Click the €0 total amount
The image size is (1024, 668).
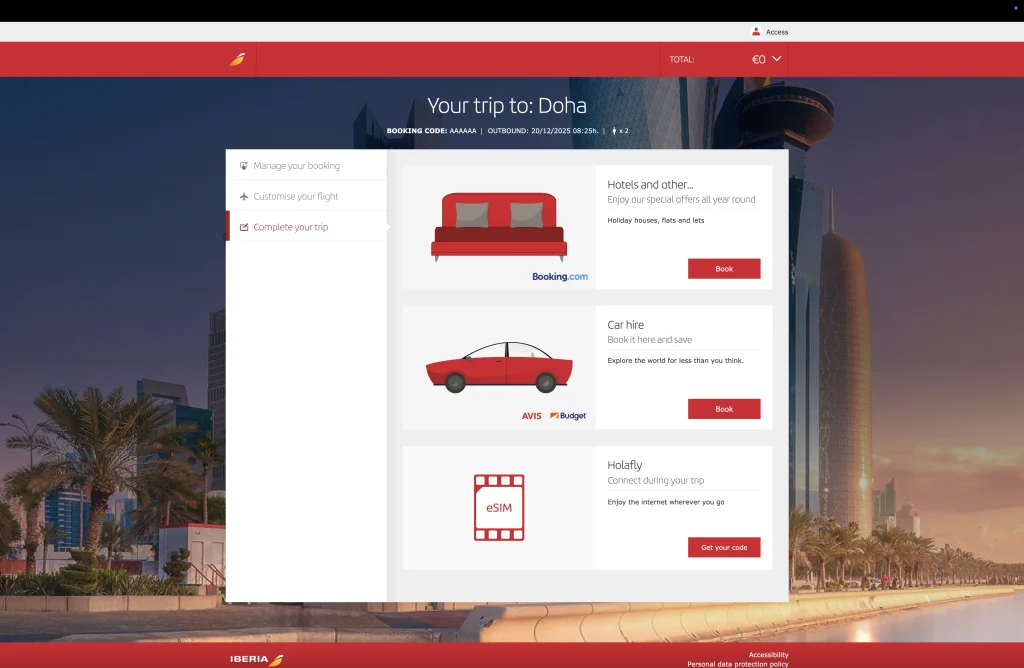[758, 59]
